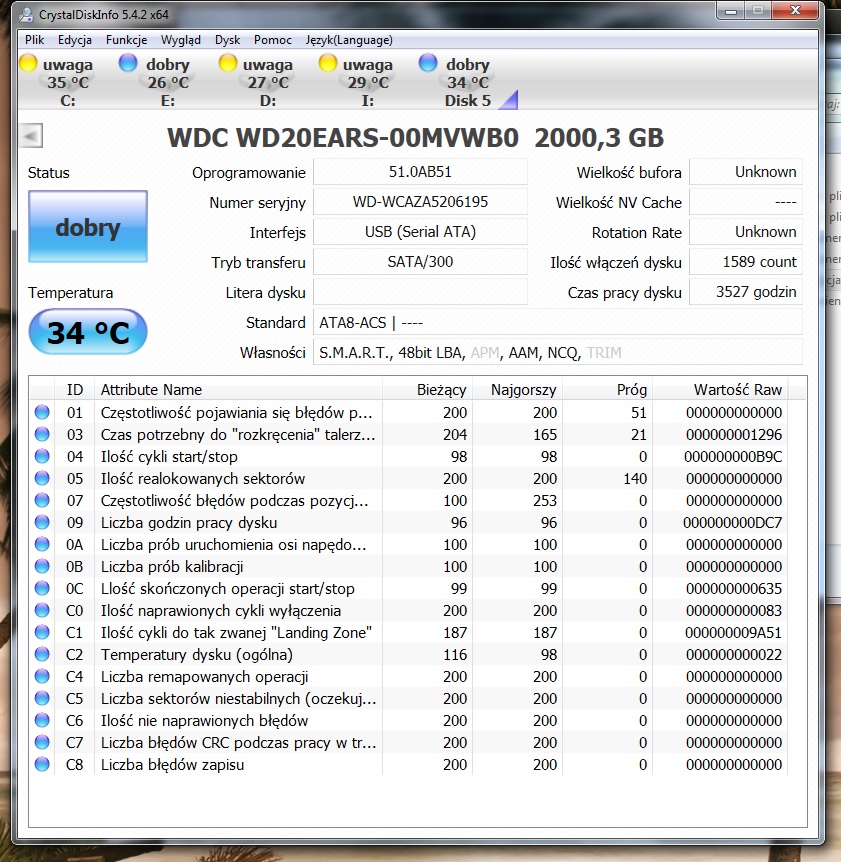Click status orb of attribute C8
The image size is (841, 862).
(x=42, y=764)
